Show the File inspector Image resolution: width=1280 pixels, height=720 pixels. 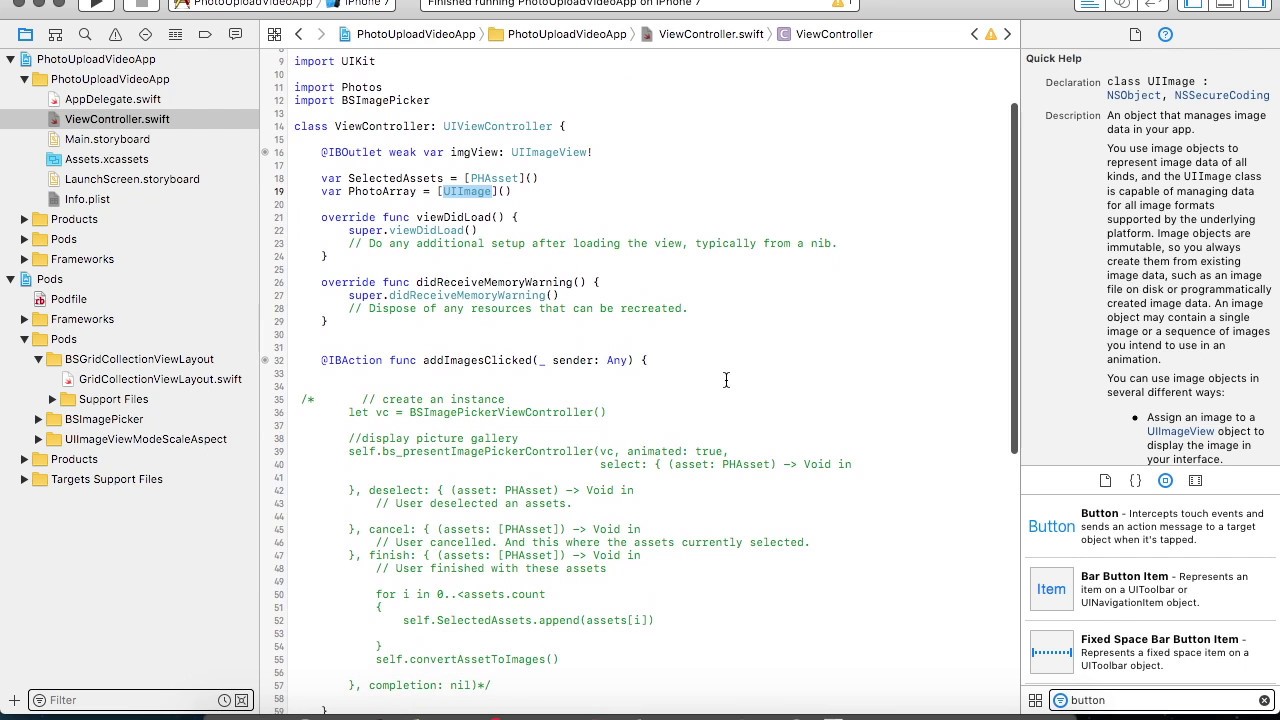(1135, 34)
